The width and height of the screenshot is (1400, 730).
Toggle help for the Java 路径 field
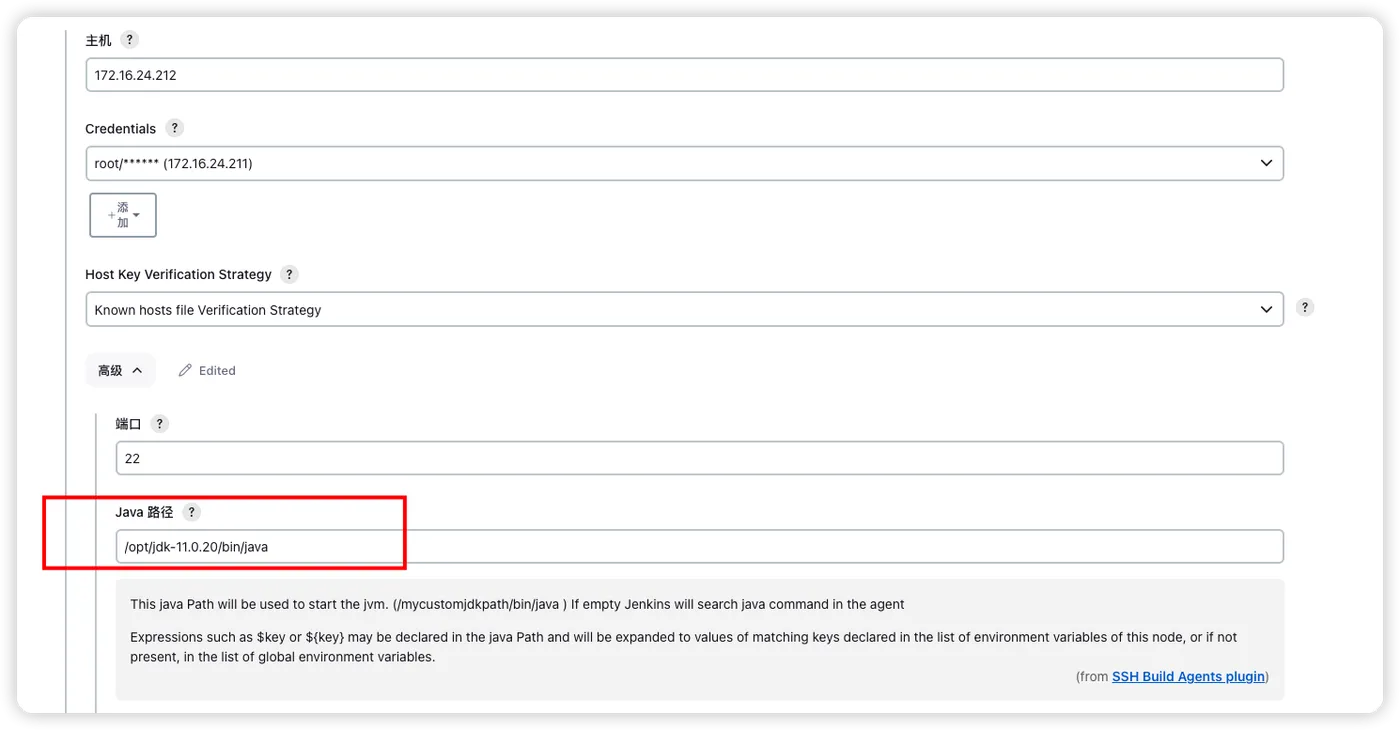pos(191,512)
